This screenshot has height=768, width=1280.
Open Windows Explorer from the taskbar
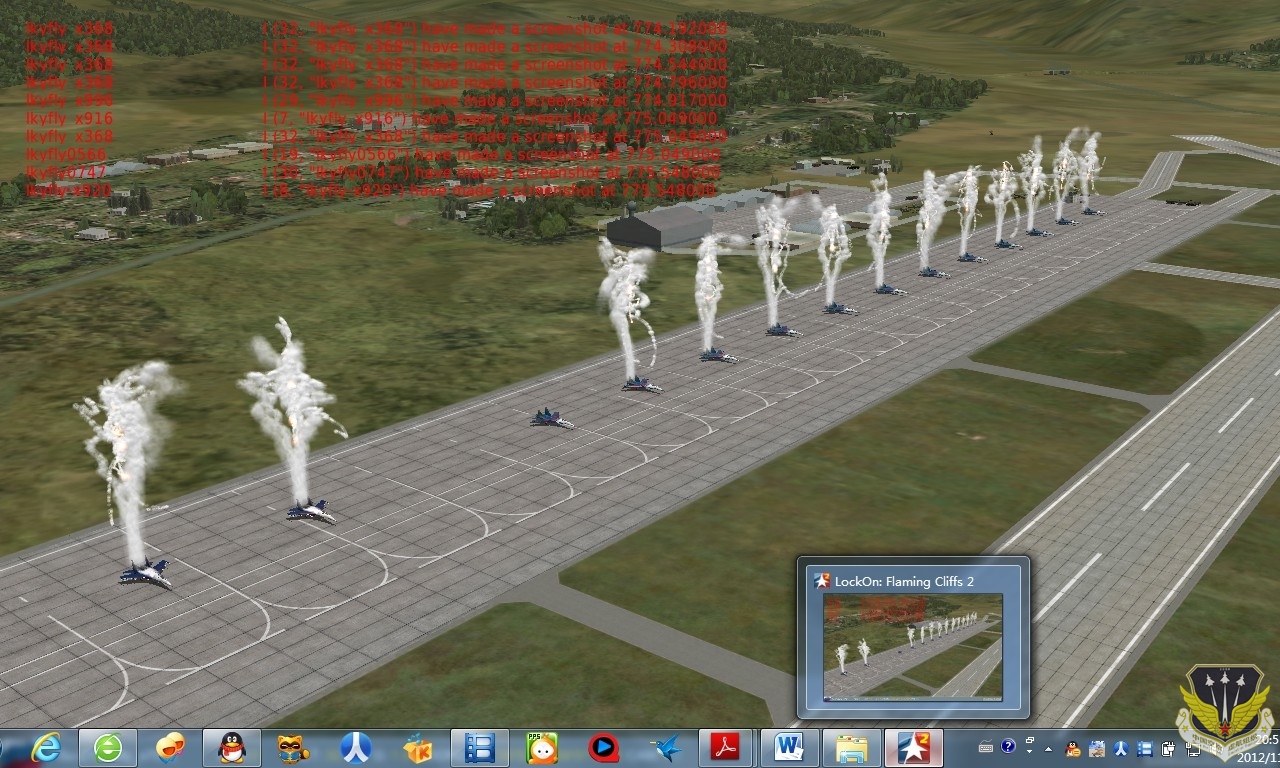coord(852,748)
